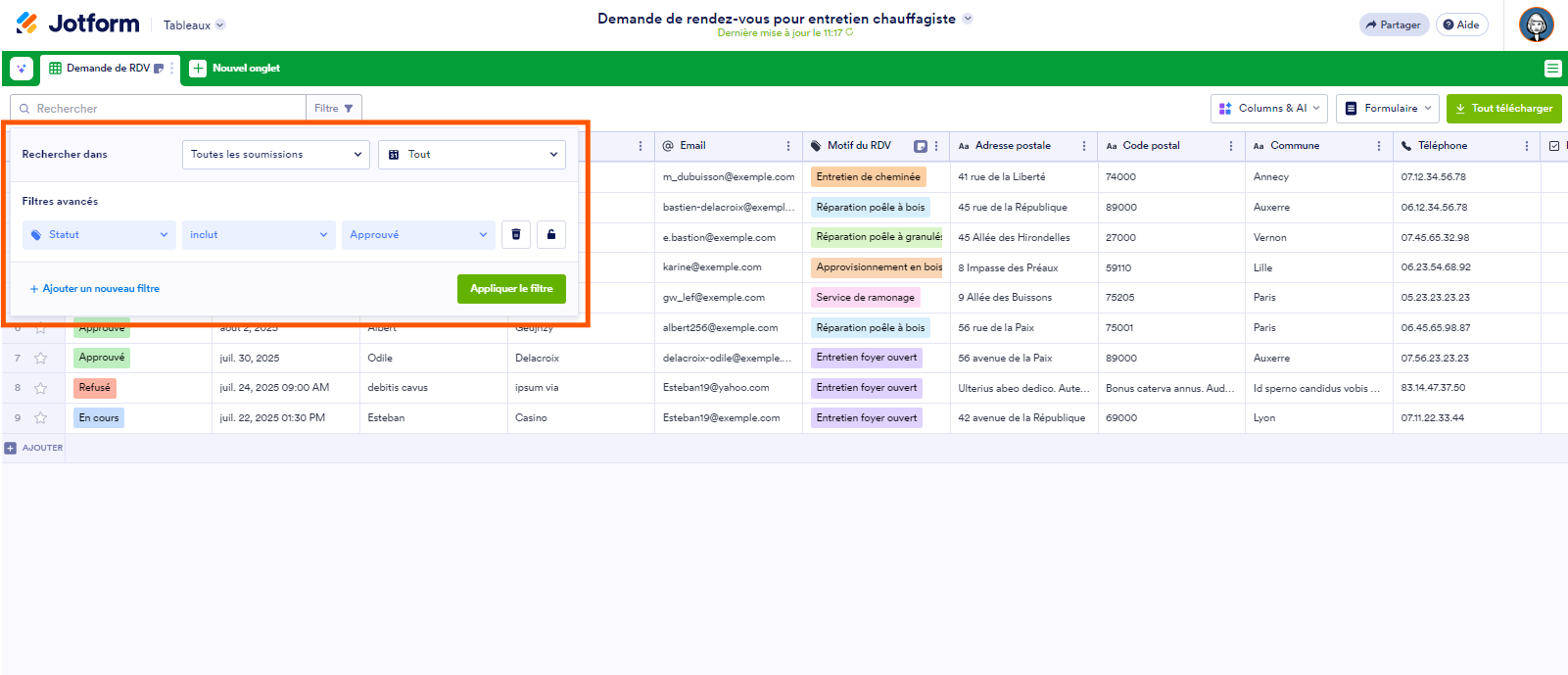
Task: Star the row 9 En cours entry
Action: point(41,418)
